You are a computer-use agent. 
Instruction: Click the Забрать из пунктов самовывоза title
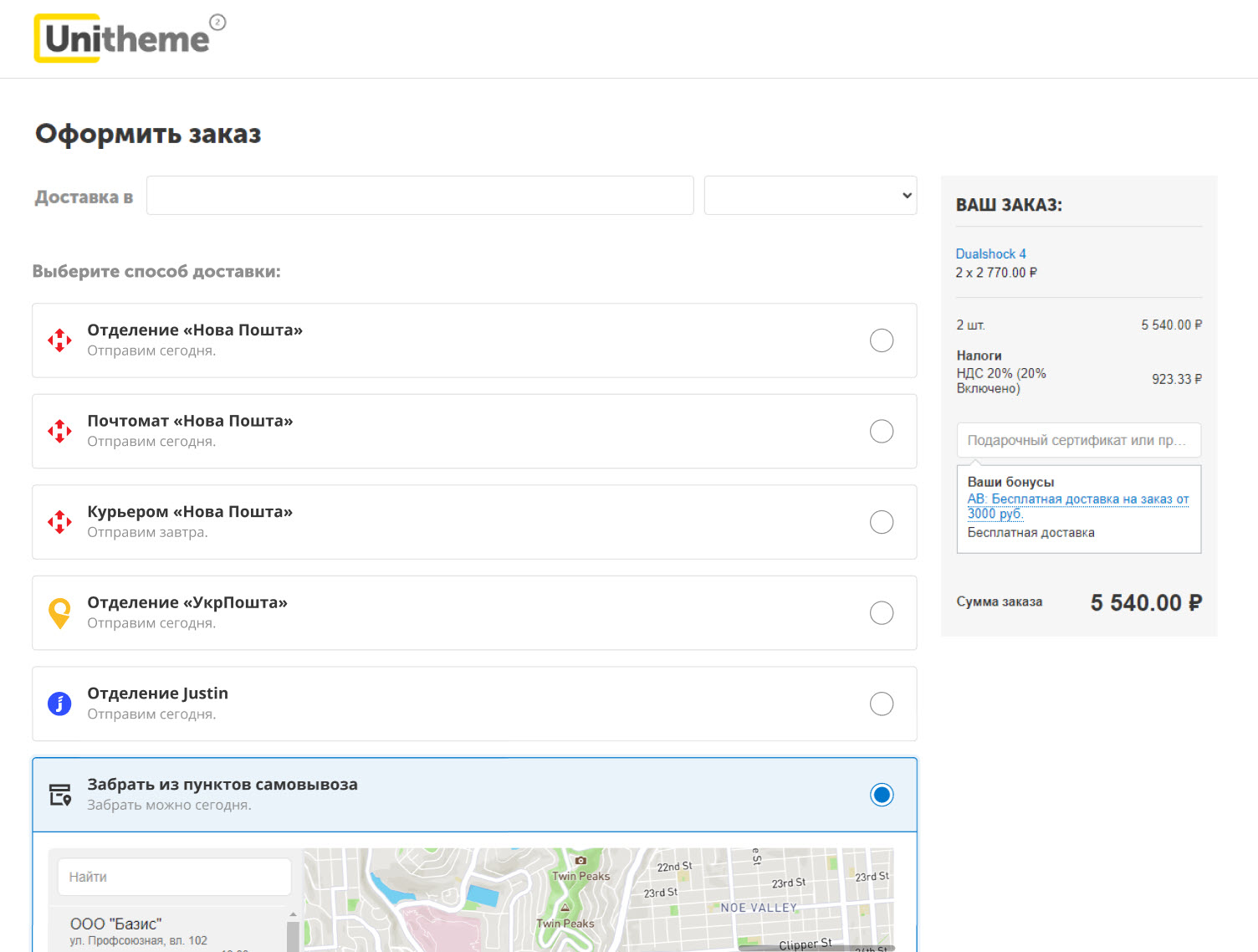222,784
